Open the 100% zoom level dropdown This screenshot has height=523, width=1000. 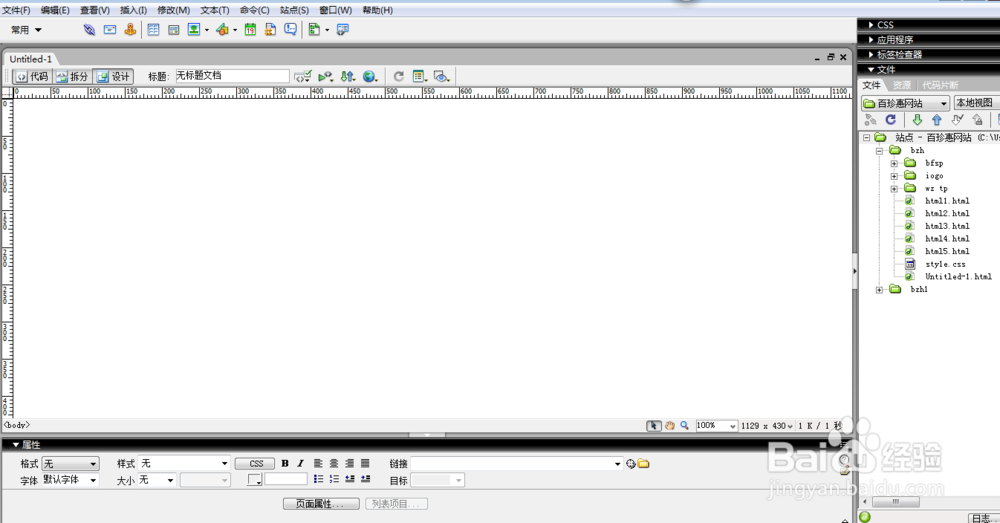(x=716, y=425)
